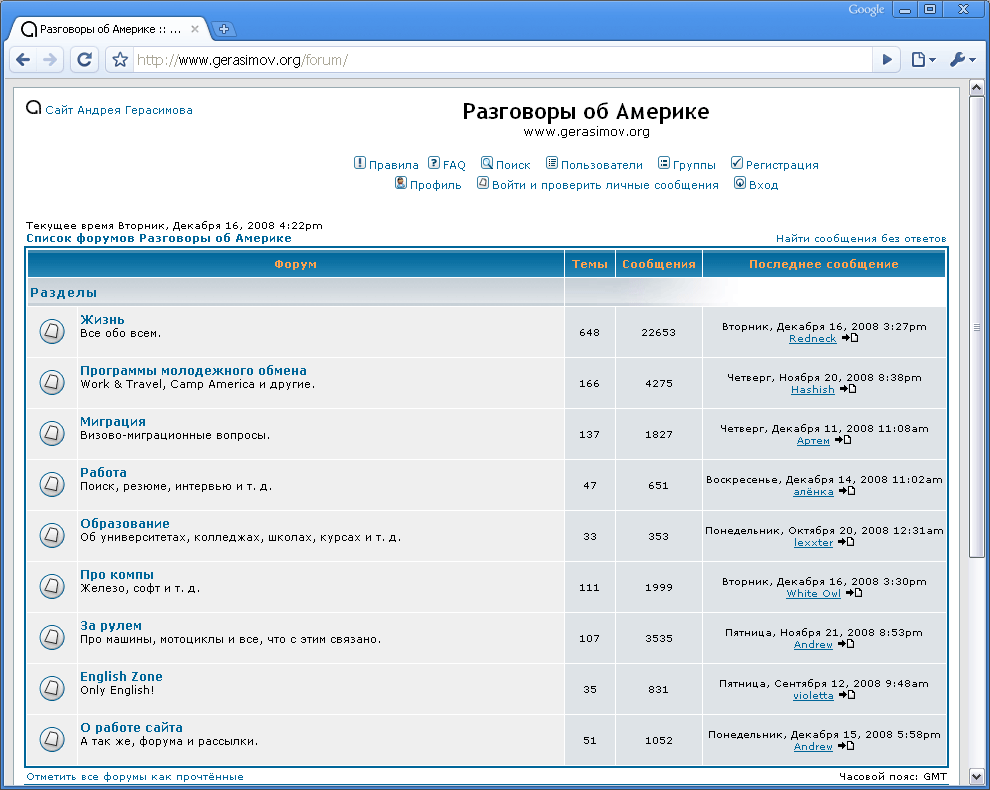Open the new tab plus button
The width and height of the screenshot is (990, 790).
(224, 29)
